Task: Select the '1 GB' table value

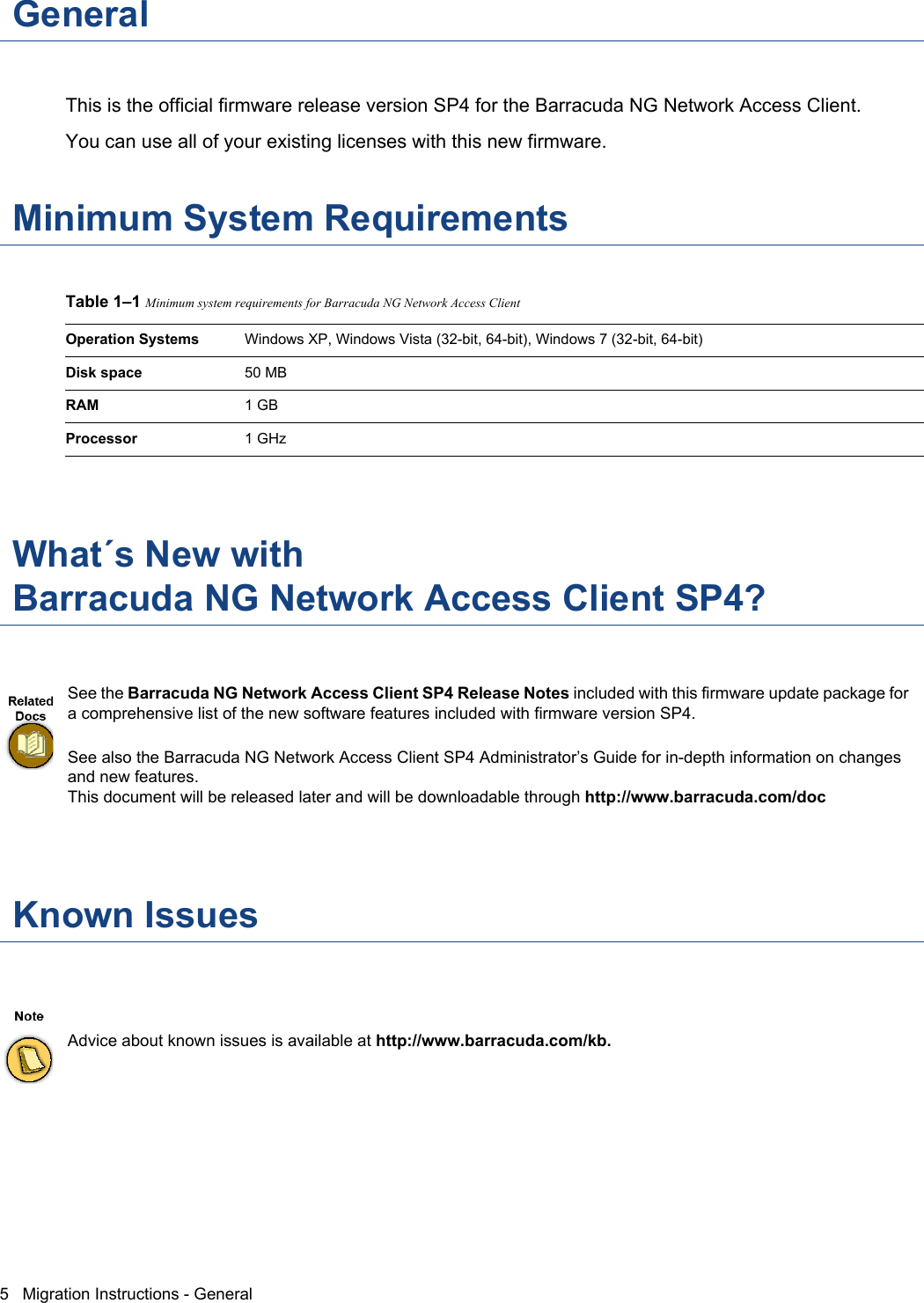Action: click(261, 406)
